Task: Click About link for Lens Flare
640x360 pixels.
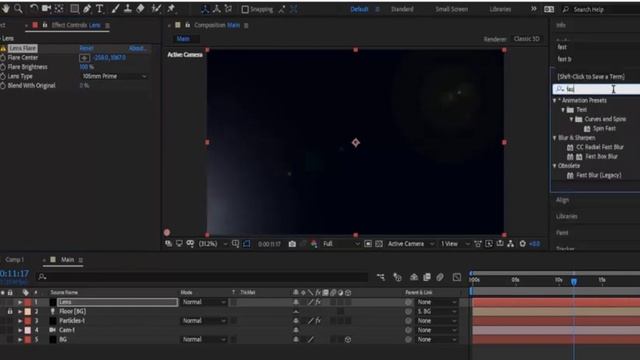Action: tap(137, 48)
